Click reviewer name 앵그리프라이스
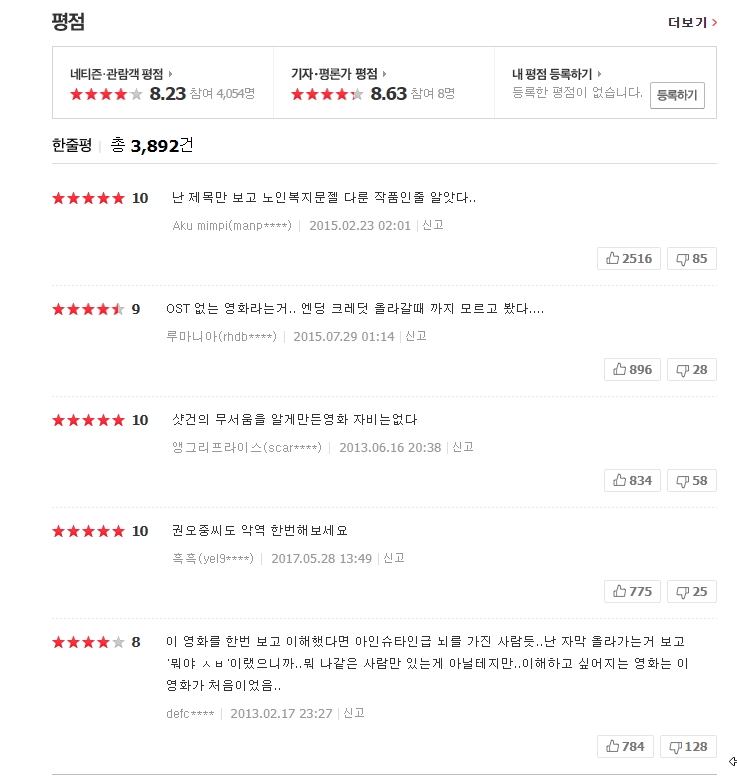This screenshot has width=737, height=777. pos(247,447)
